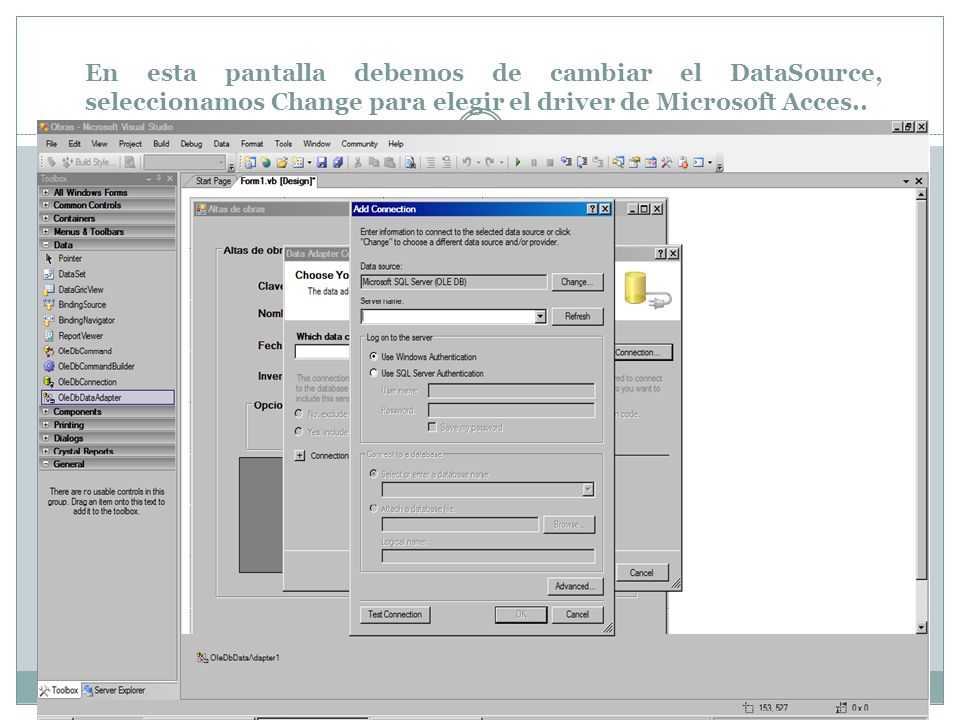Click the Open File folder icon
The height and width of the screenshot is (720, 960).
pyautogui.click(x=282, y=162)
